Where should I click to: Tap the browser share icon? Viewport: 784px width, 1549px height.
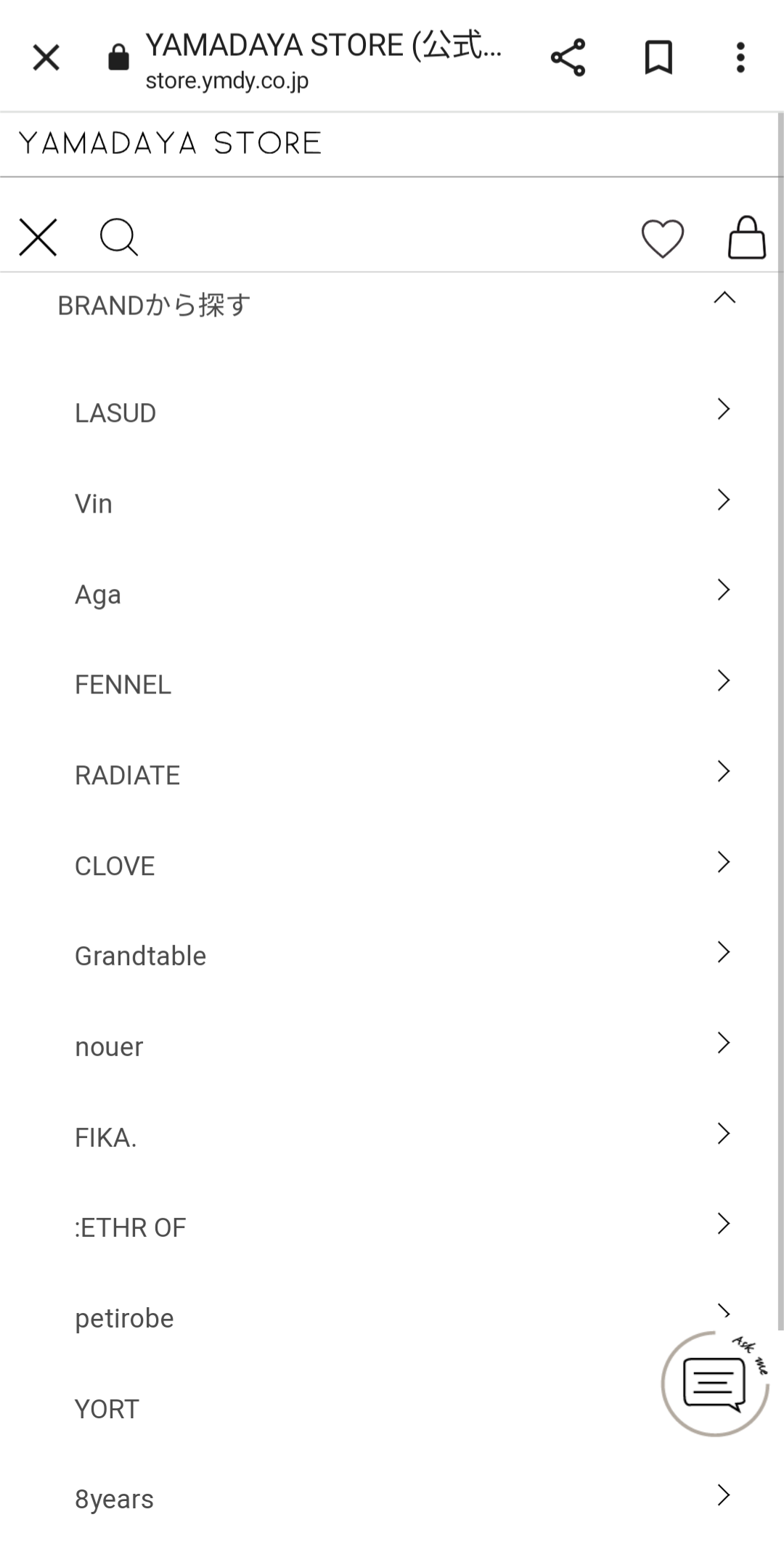(x=568, y=57)
